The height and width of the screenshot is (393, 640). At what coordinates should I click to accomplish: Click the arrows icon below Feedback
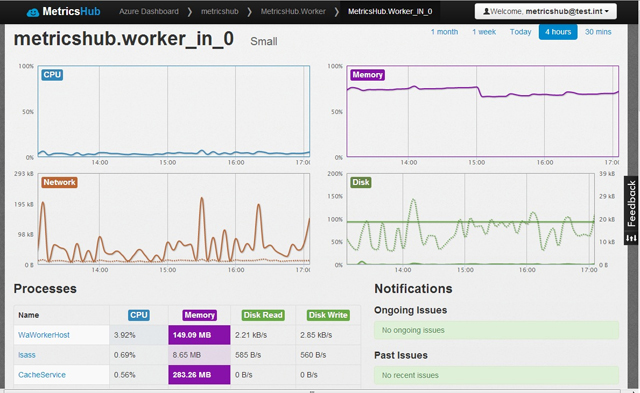tap(631, 238)
